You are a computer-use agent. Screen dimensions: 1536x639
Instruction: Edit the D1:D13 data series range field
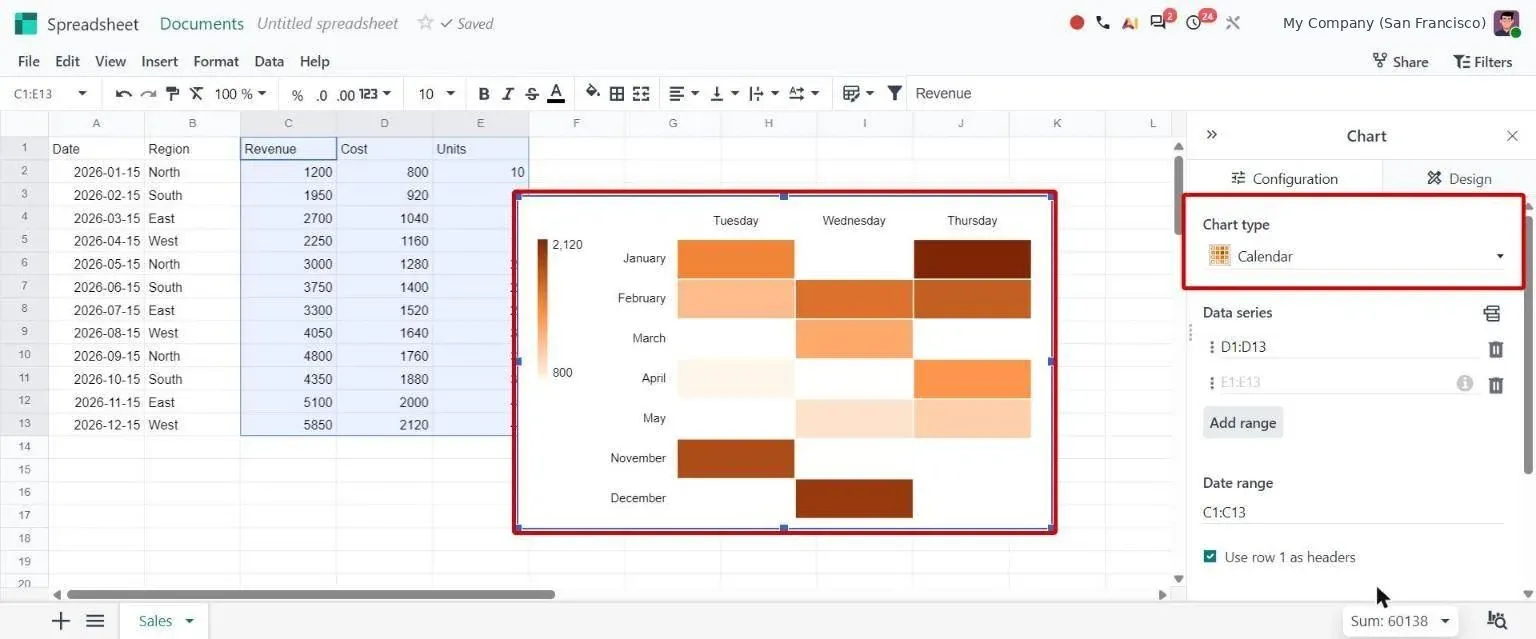pos(1349,347)
